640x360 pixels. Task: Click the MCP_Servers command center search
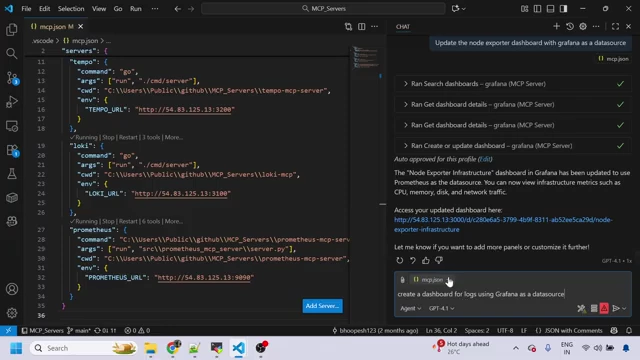(323, 9)
